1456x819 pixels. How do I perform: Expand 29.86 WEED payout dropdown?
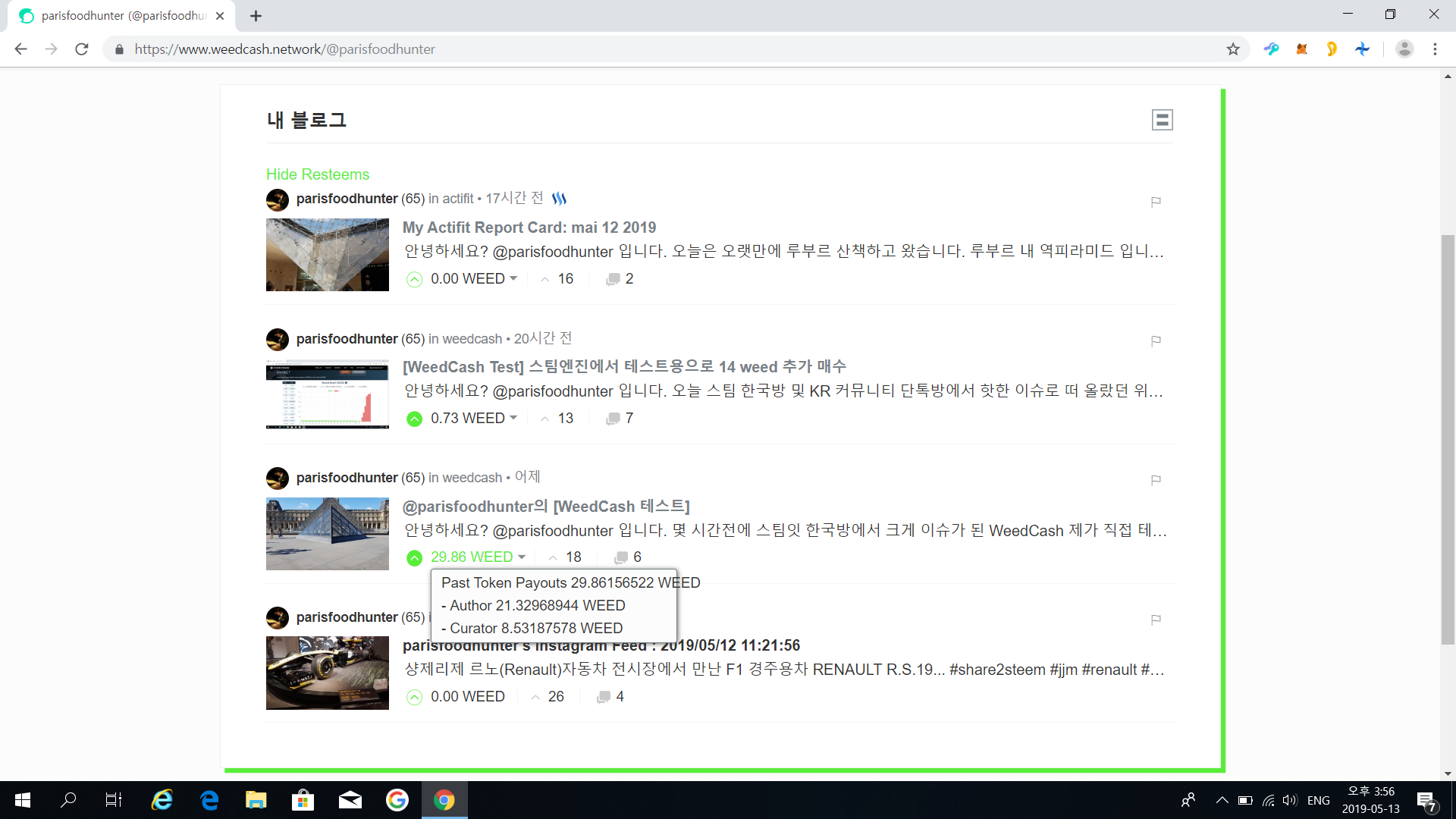pos(479,557)
